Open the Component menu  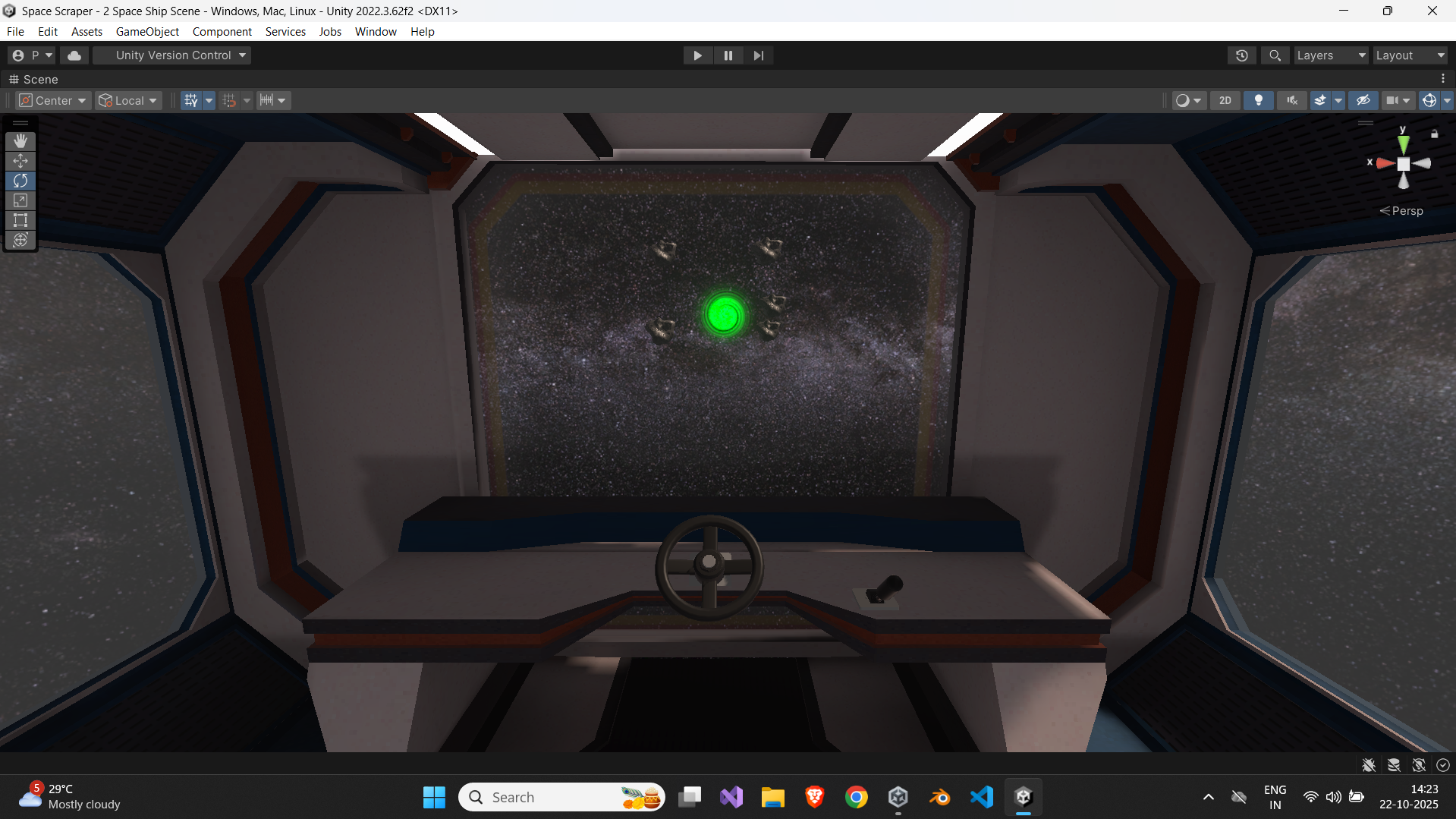pyautogui.click(x=222, y=32)
